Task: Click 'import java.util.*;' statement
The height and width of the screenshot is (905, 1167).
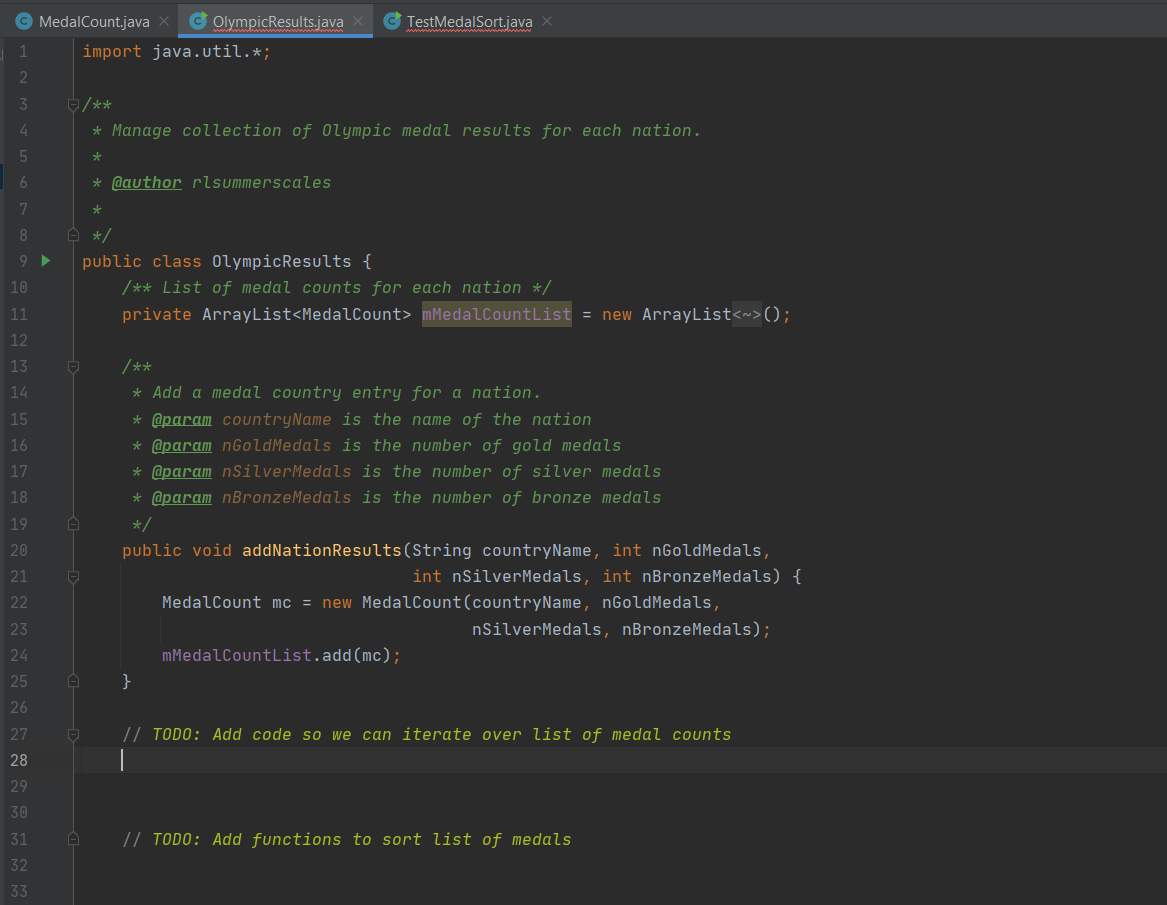Action: (x=176, y=51)
